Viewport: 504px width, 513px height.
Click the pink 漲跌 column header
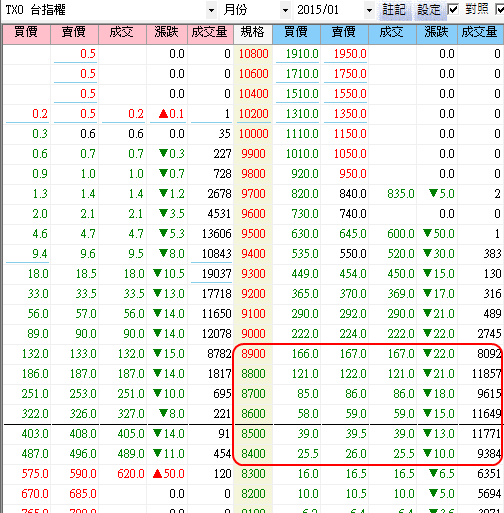pyautogui.click(x=167, y=34)
